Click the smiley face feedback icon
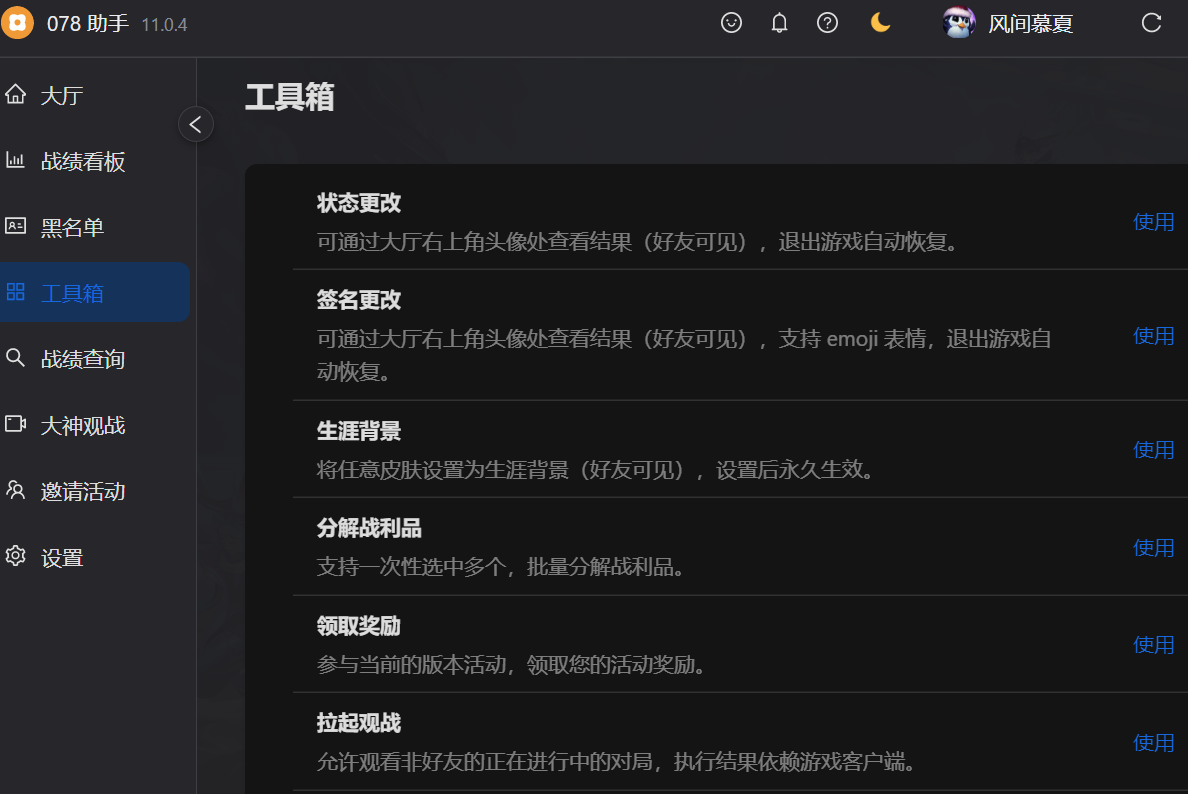 pos(732,23)
